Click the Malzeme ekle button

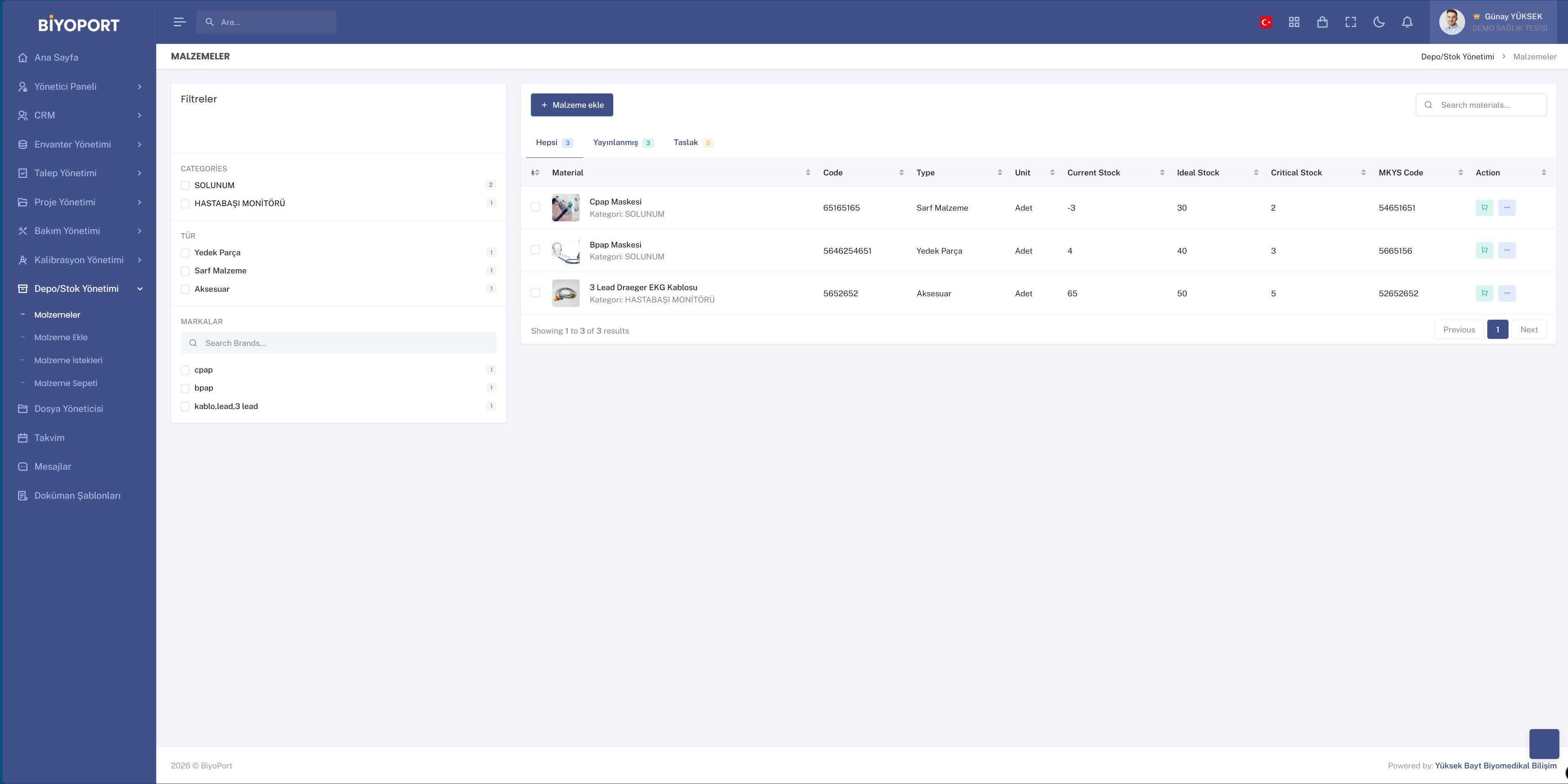pyautogui.click(x=571, y=105)
